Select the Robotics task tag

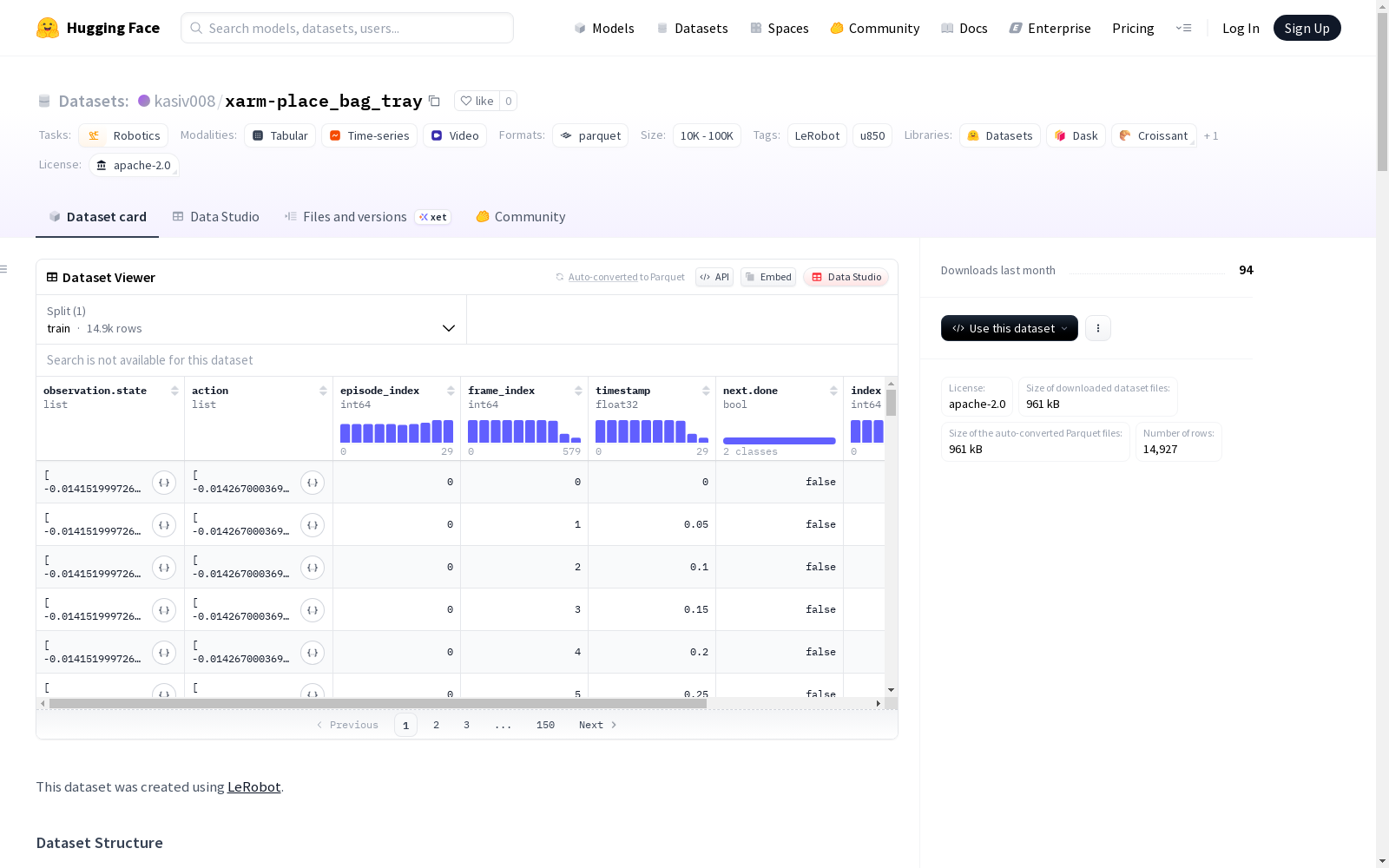click(x=123, y=135)
